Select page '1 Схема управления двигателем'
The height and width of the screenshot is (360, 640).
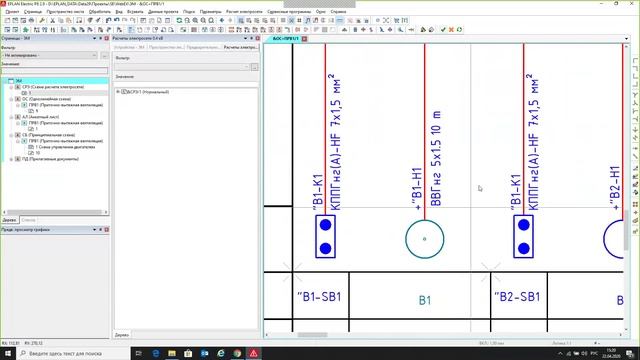pos(65,147)
